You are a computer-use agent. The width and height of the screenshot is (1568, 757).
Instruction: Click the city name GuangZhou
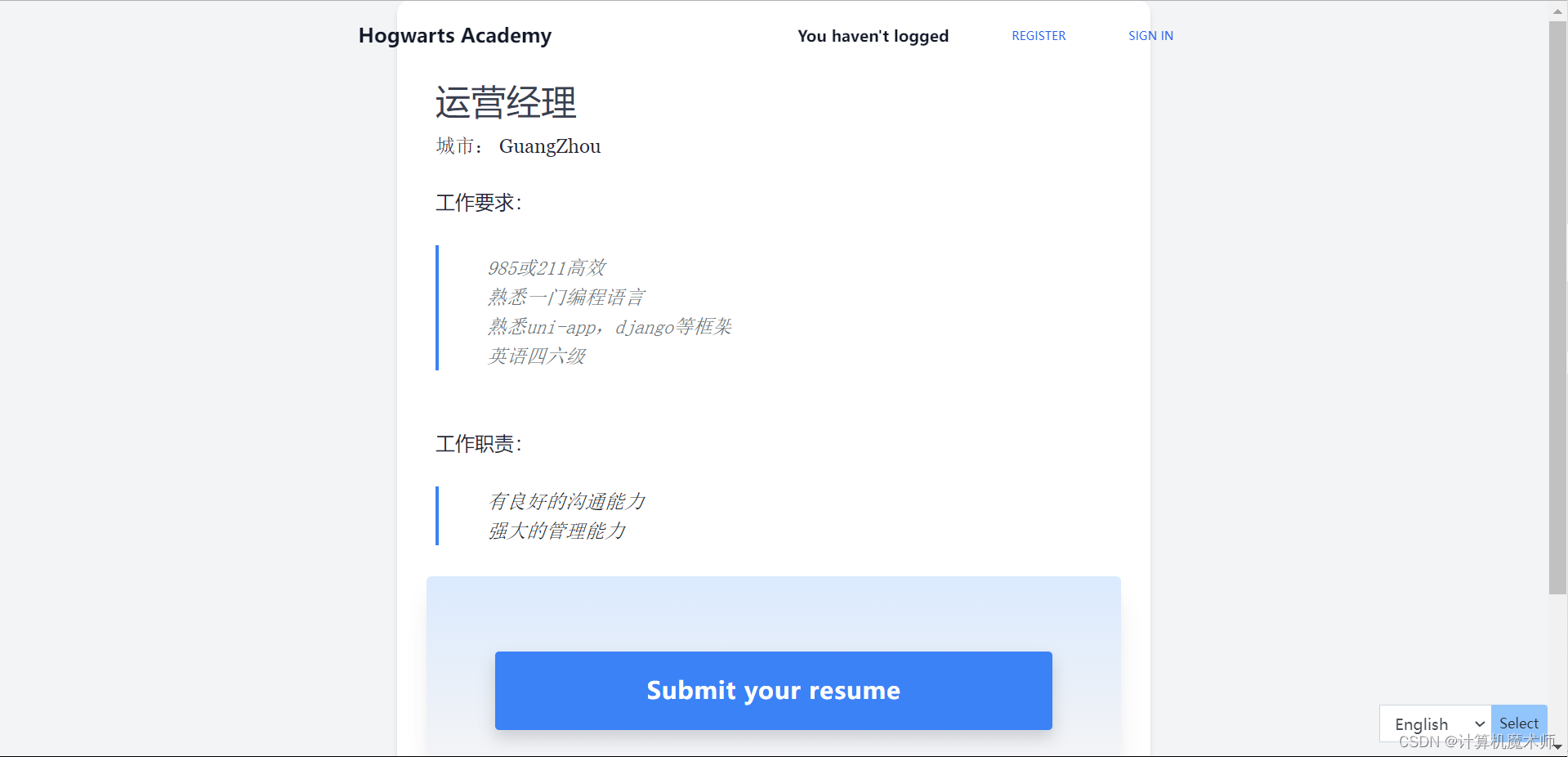point(550,146)
